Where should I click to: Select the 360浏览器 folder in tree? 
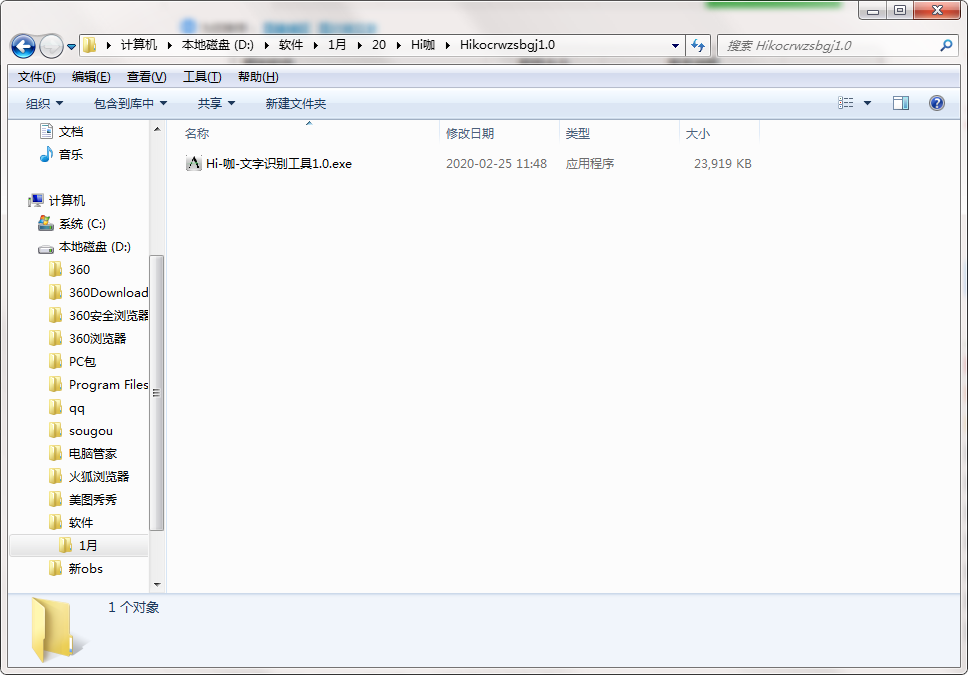pos(98,338)
